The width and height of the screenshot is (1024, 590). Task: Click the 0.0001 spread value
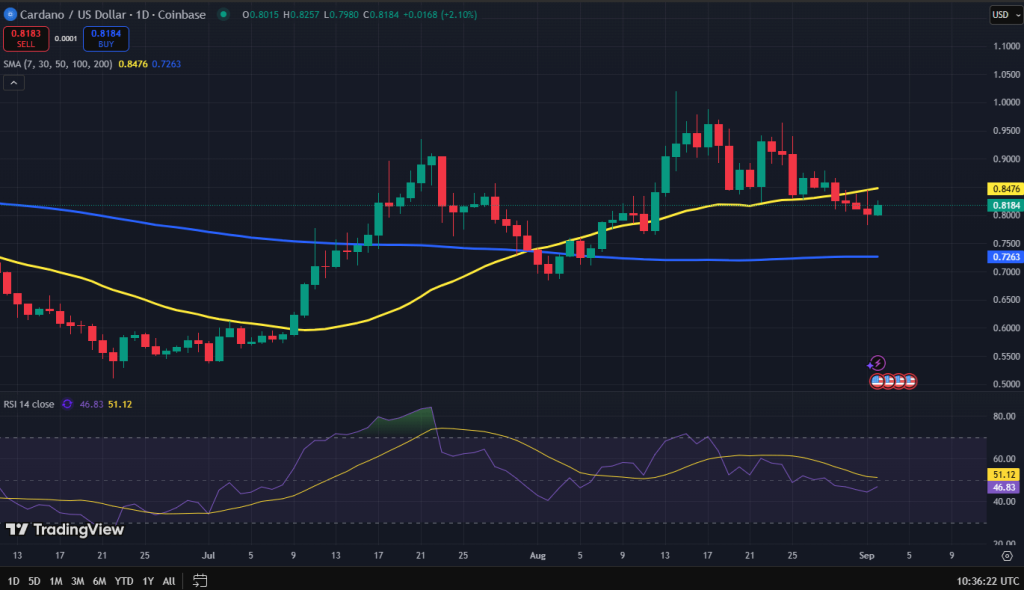point(66,39)
